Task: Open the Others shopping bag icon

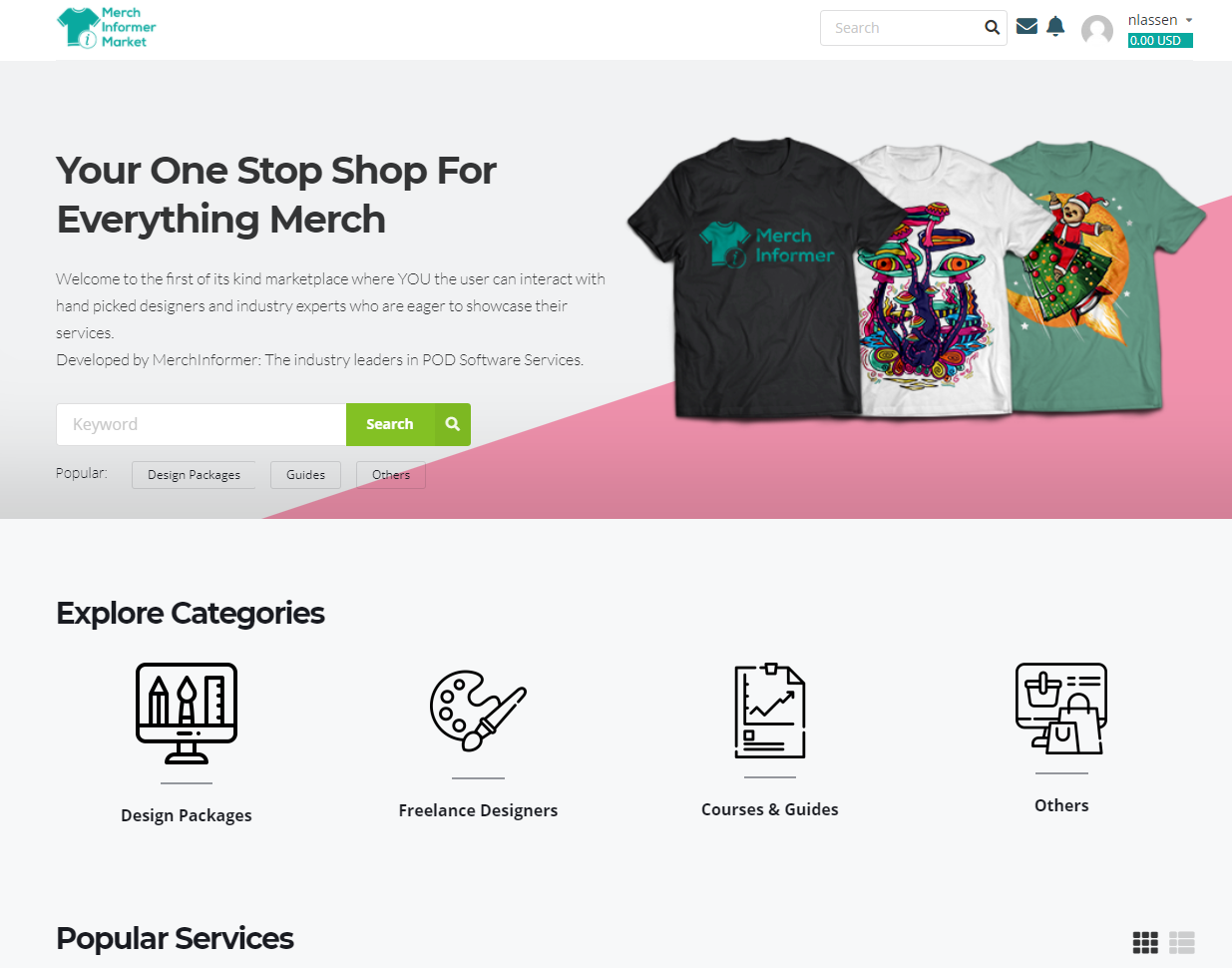Action: point(1061,709)
